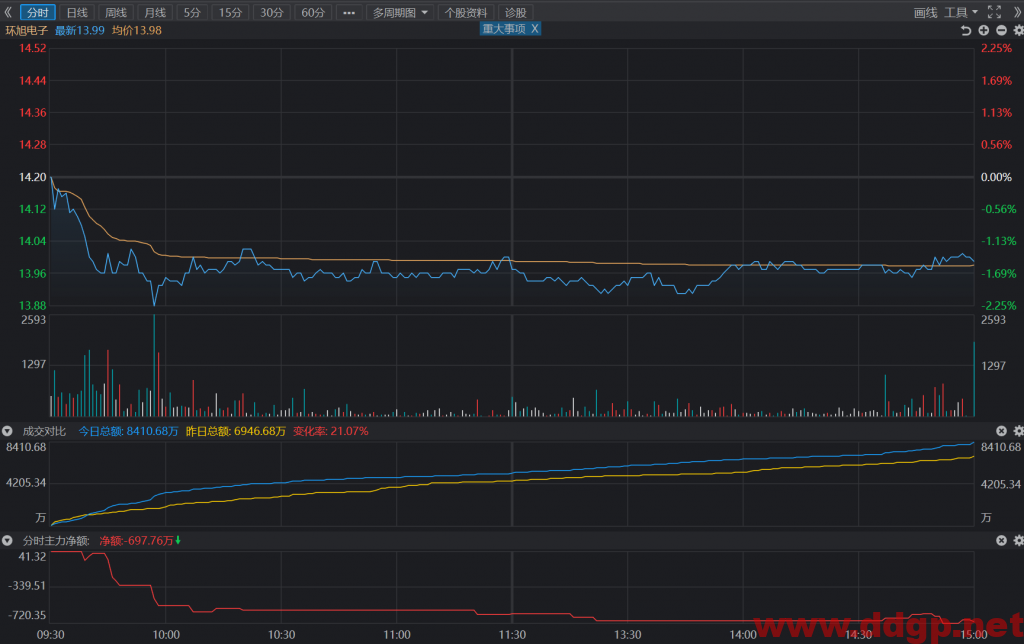
Task: Click the 环旭电子 stock name
Action: pos(27,30)
